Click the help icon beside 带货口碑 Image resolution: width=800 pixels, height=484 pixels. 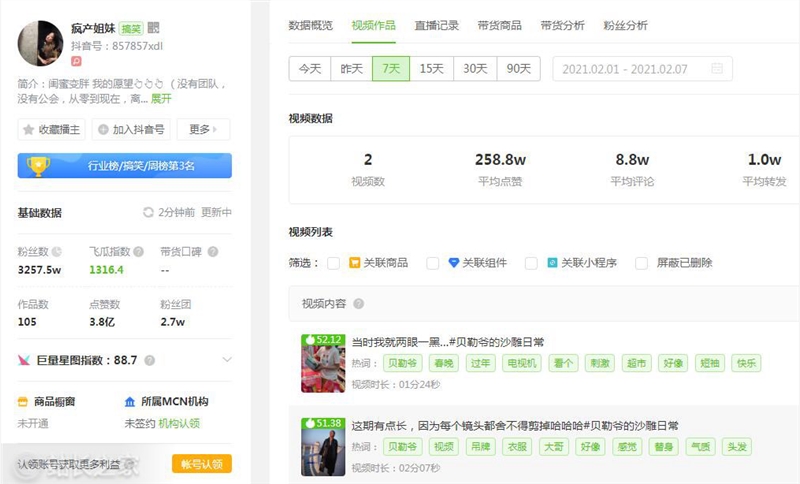pyautogui.click(x=212, y=252)
